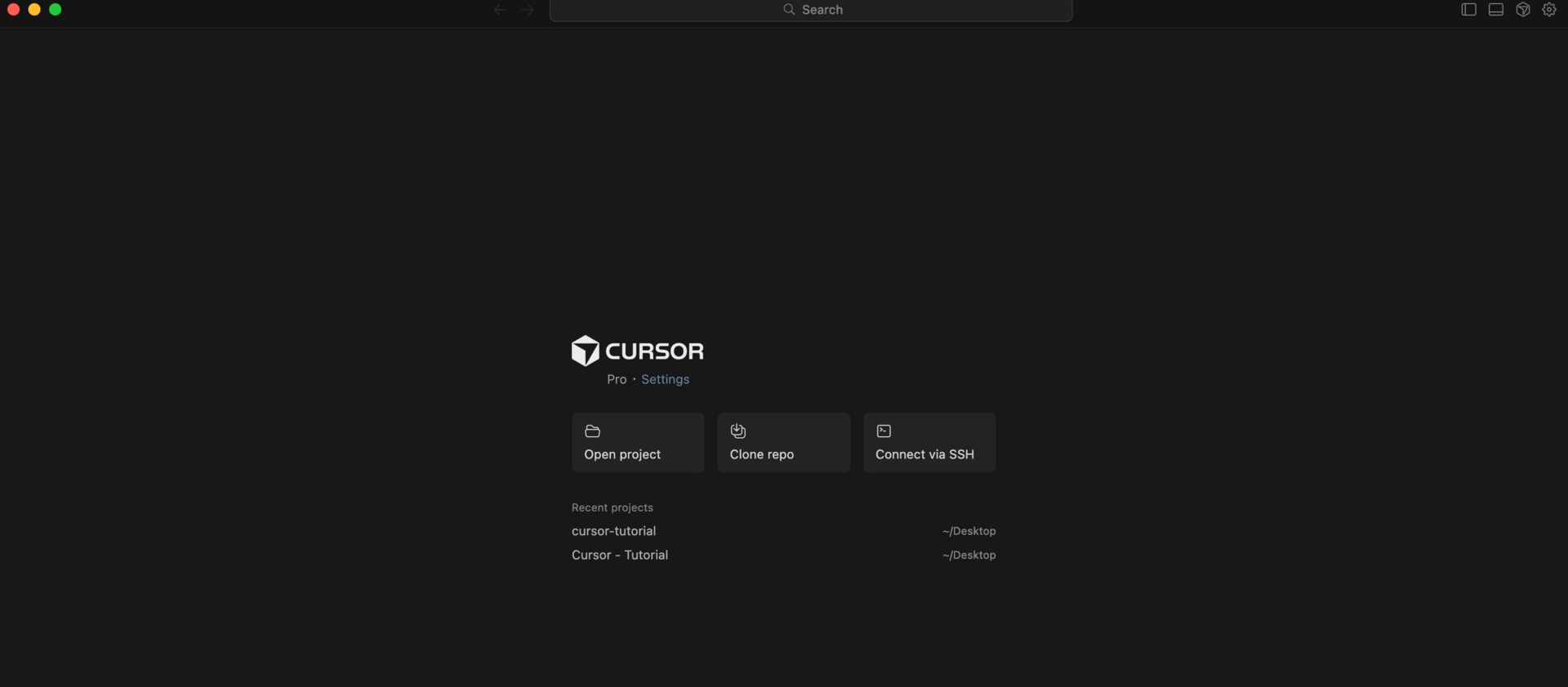Click the Recent projects heading
Viewport: 1568px width, 687px height.
612,507
